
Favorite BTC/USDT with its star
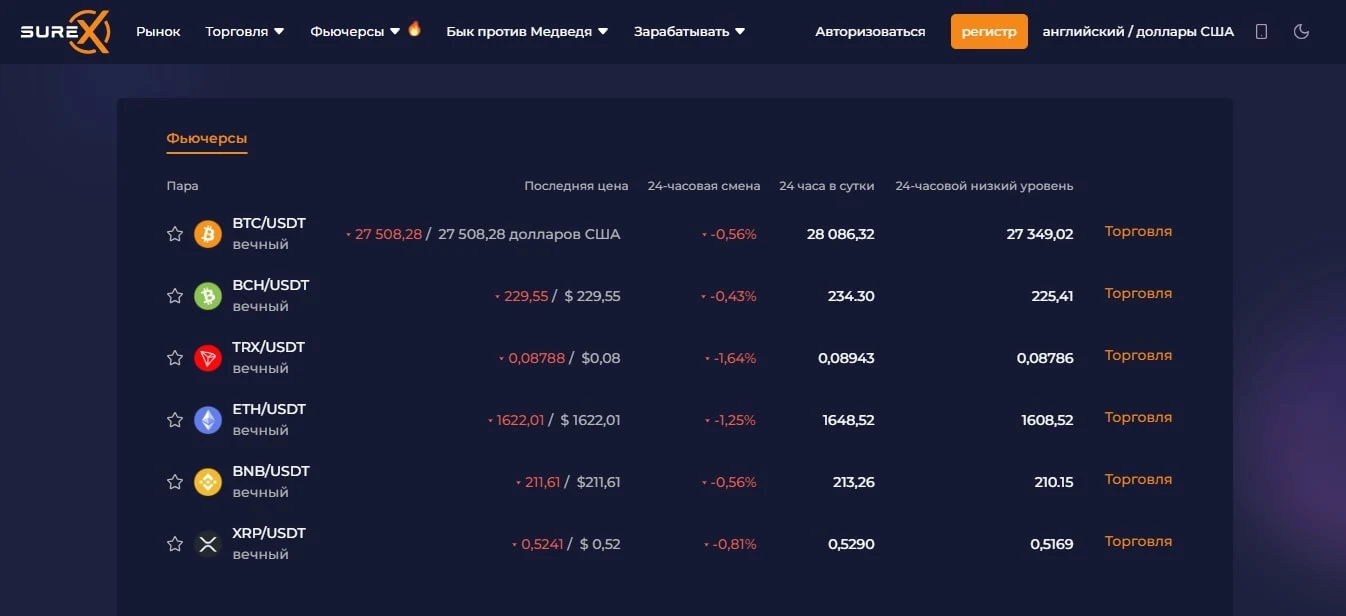pos(175,234)
